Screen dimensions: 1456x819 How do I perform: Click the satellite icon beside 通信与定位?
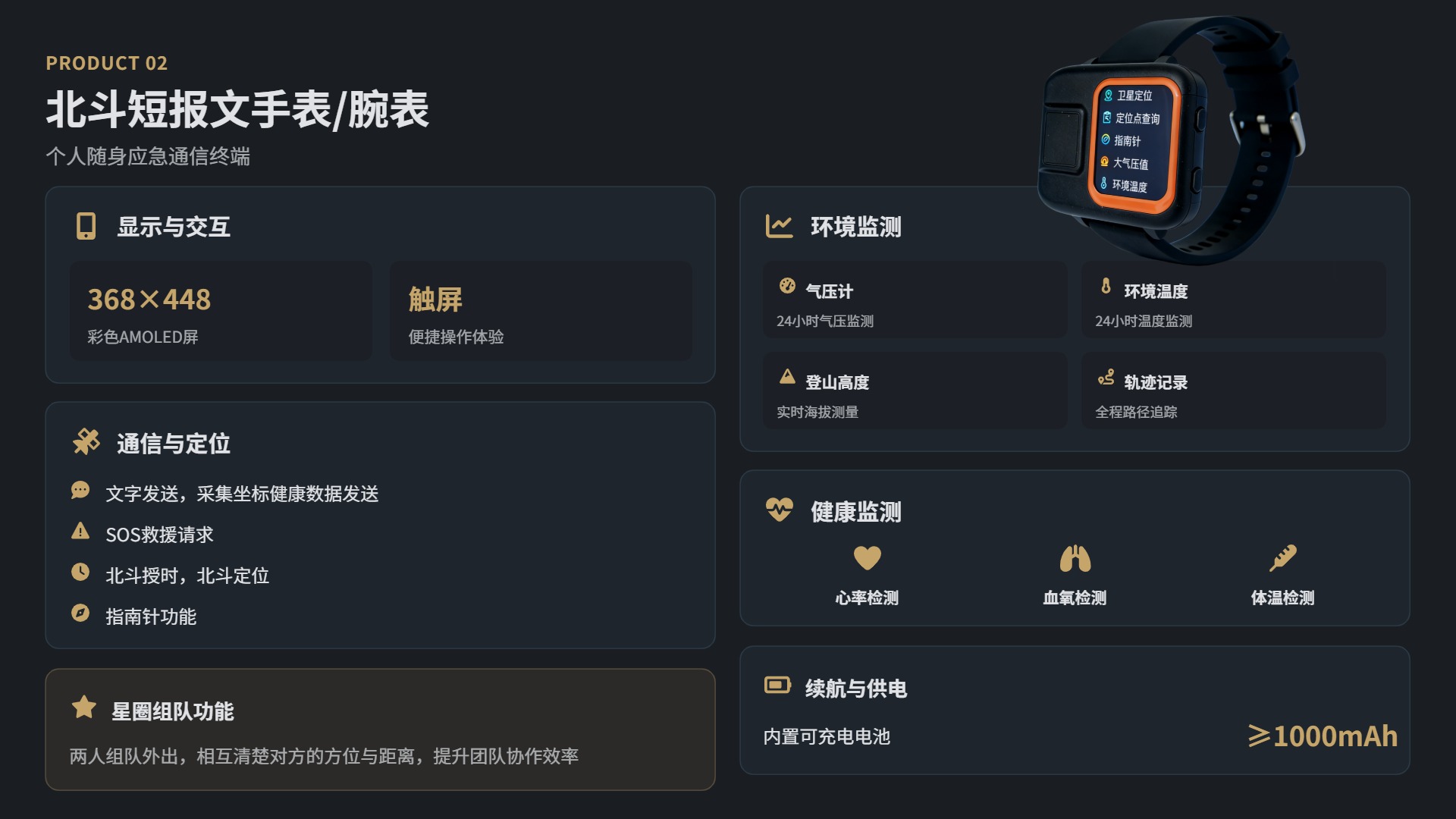click(x=86, y=441)
